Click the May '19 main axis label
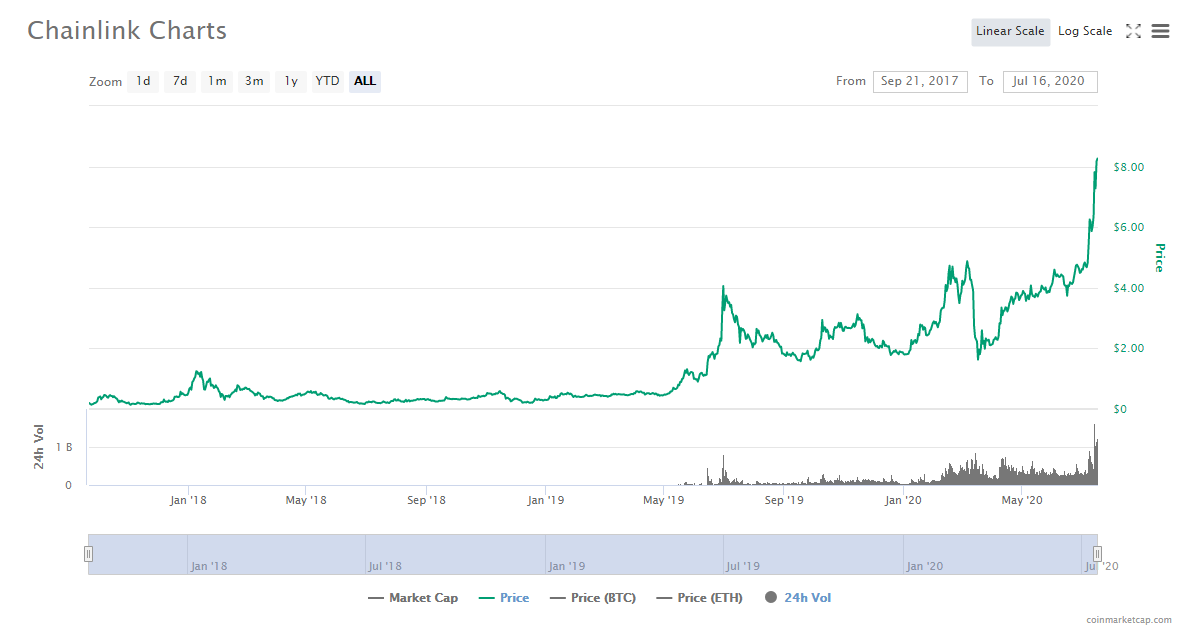 [664, 500]
